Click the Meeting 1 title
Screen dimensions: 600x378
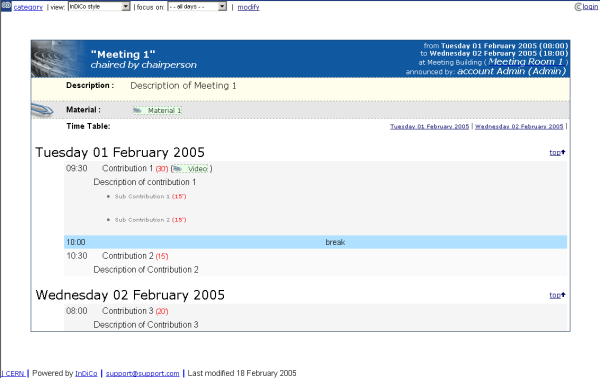(x=123, y=54)
